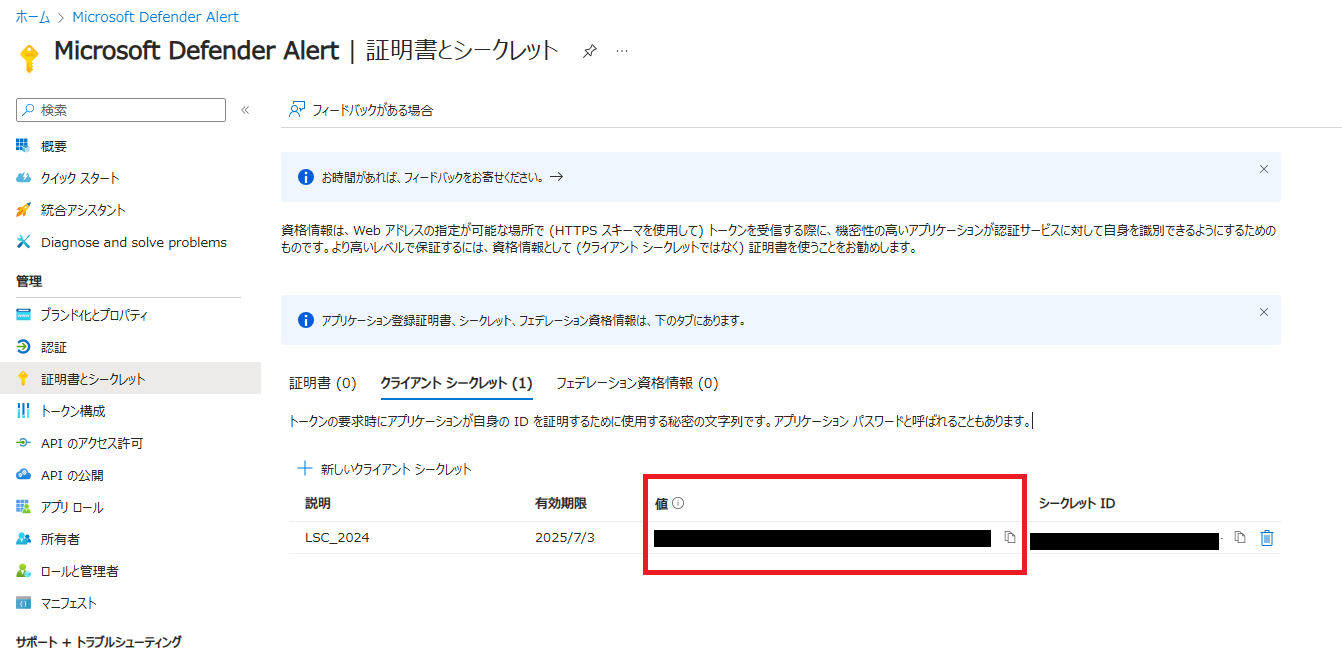Click the シークレット ID column header
The image size is (1342, 652).
pyautogui.click(x=1077, y=503)
